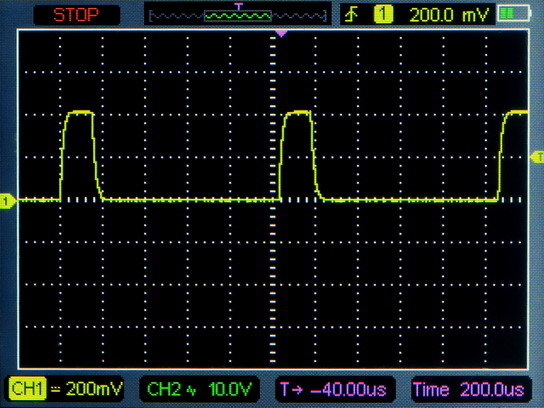
Task: Click the channel 1 ground reference marker
Action: click(8, 201)
